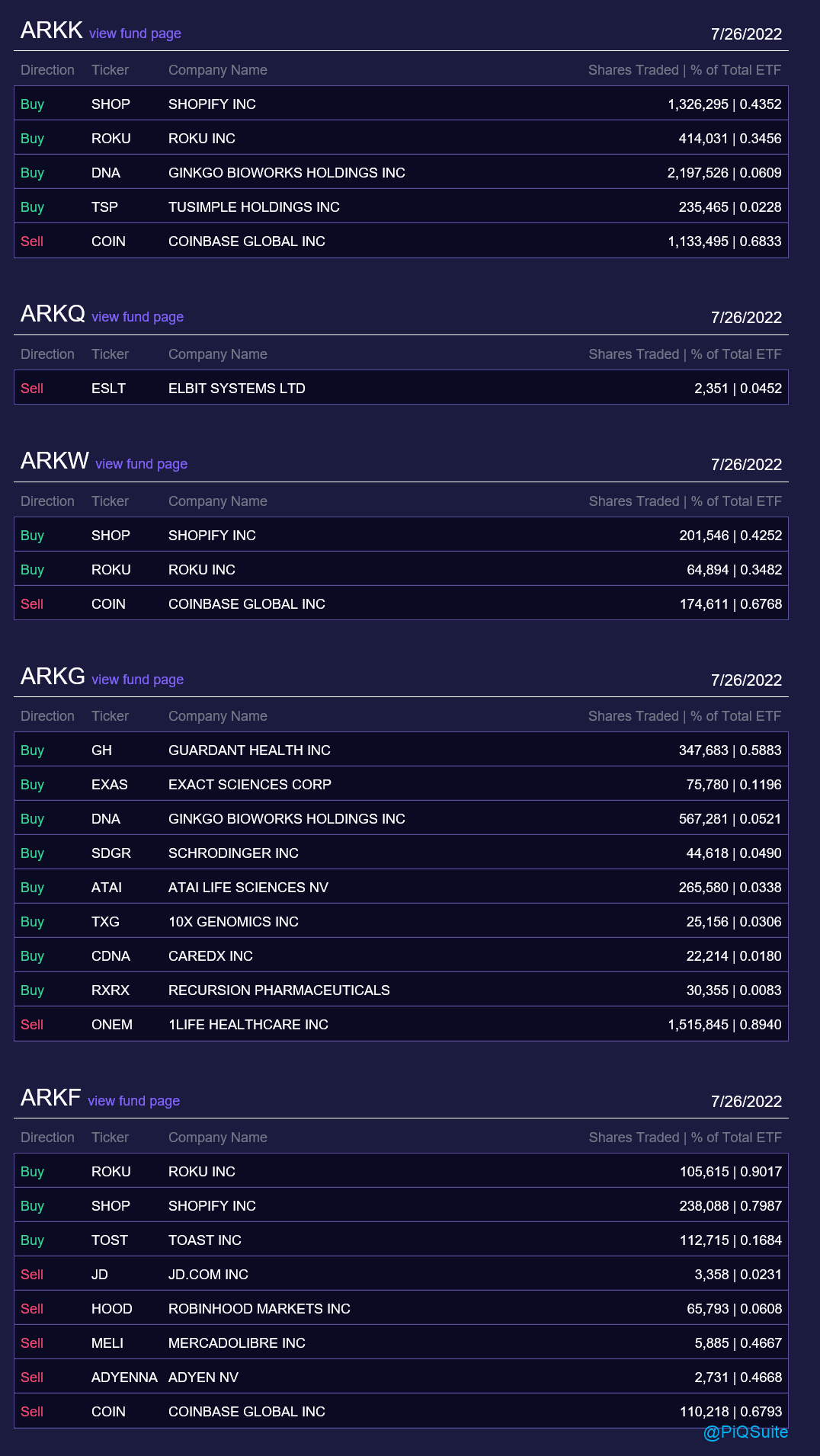Select TXG ticker row
This screenshot has width=820, height=1456.
tap(401, 921)
